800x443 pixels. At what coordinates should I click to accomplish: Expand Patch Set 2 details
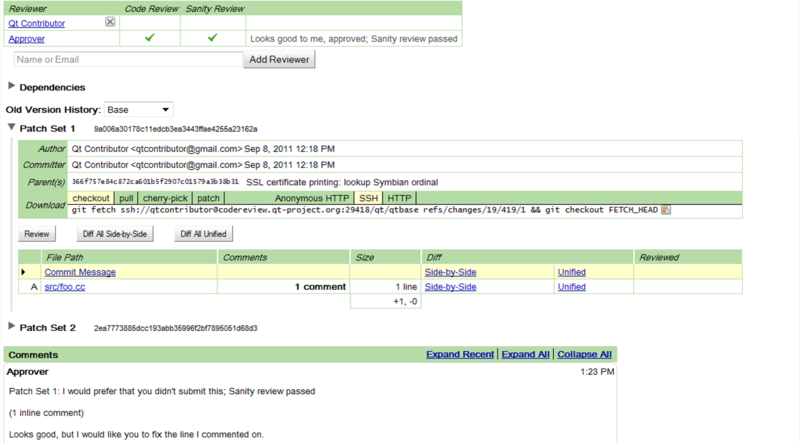12,327
